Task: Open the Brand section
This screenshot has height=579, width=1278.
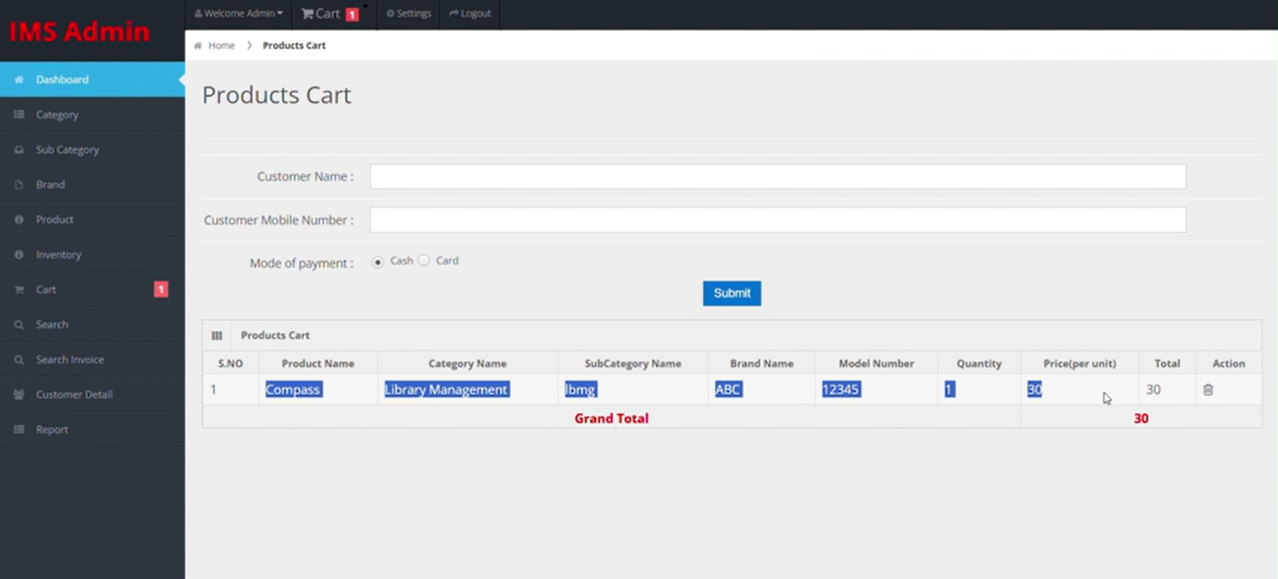Action: point(48,184)
